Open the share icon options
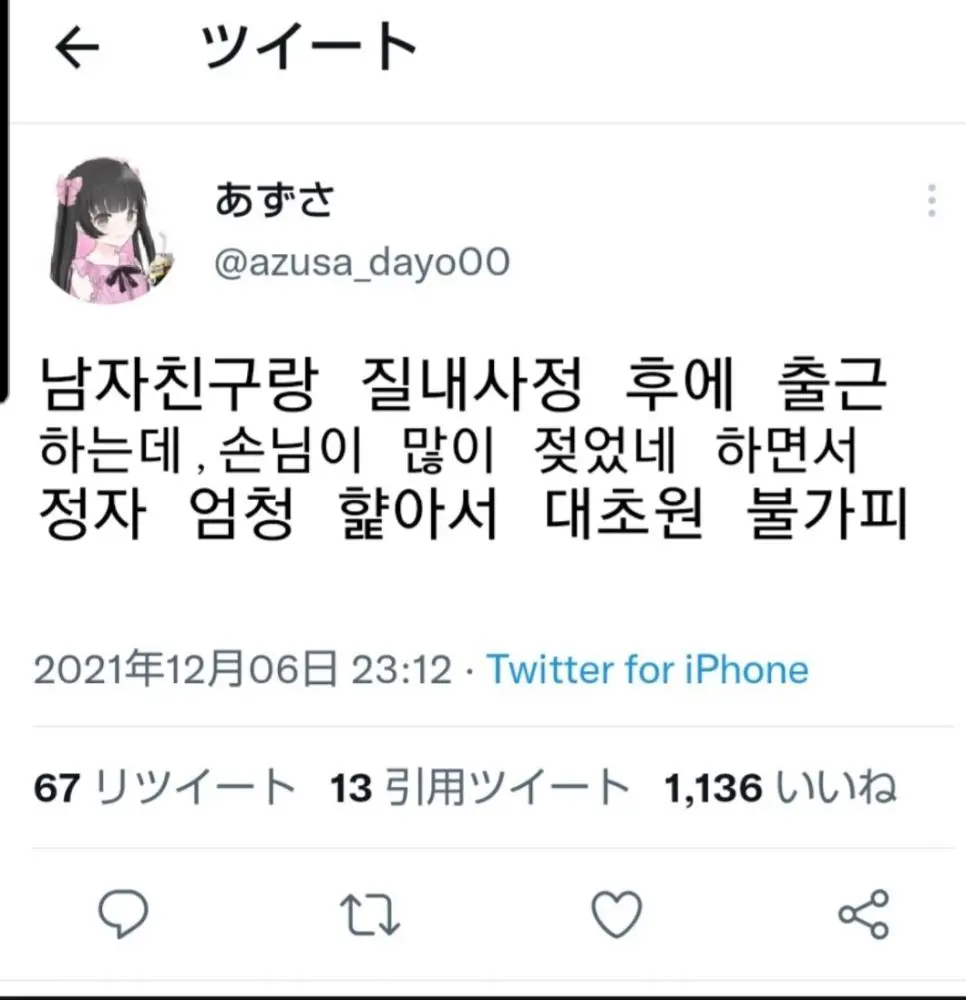Image resolution: width=966 pixels, height=1000 pixels. pos(863,914)
